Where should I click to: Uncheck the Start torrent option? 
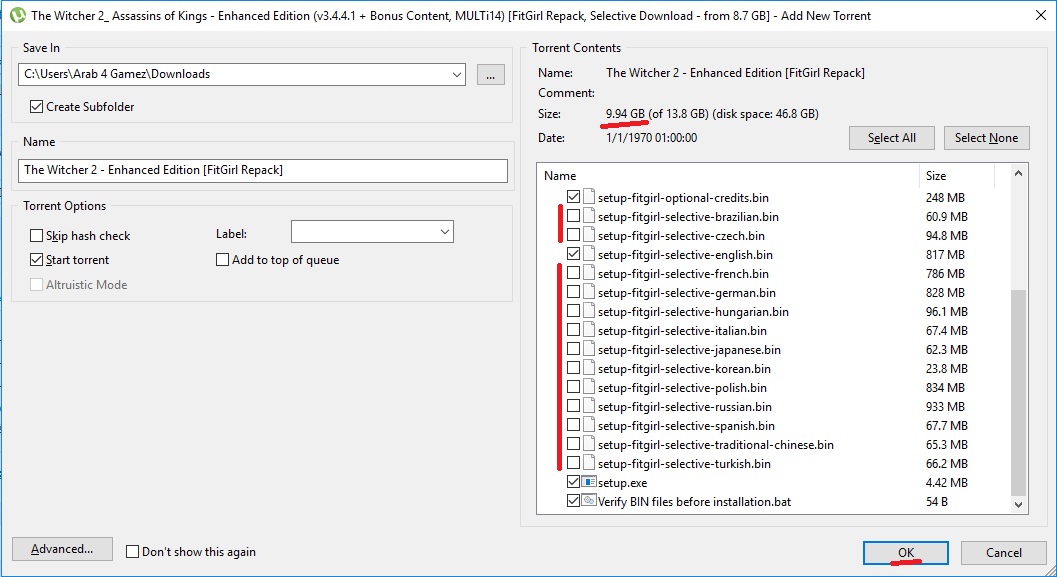36,260
